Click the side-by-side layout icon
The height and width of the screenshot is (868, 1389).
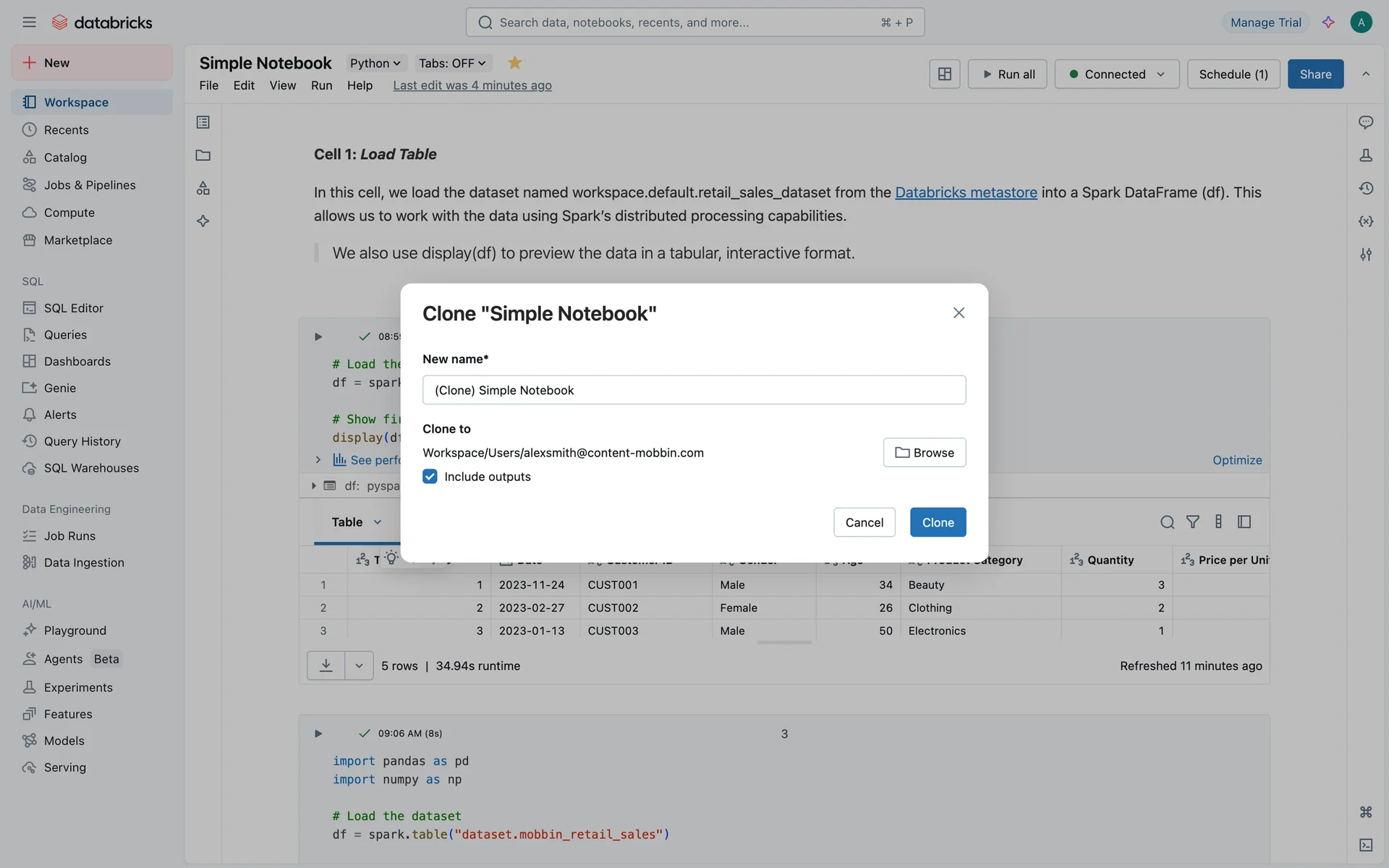point(944,74)
